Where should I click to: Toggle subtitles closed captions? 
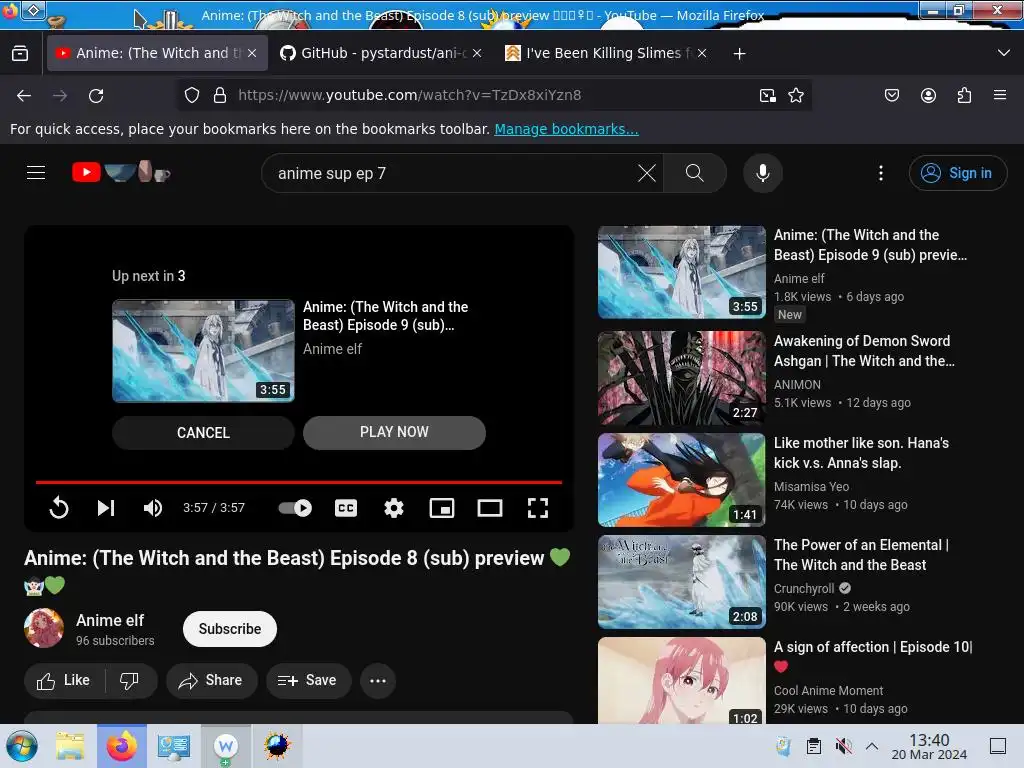click(345, 507)
